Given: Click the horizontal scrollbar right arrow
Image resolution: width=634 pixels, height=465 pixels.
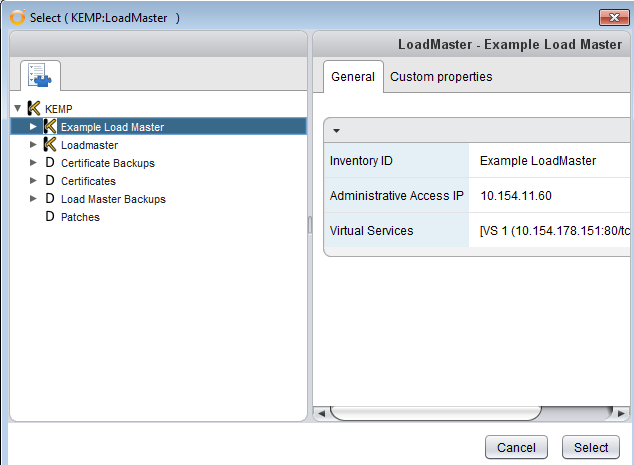Looking at the screenshot, I should tap(621, 414).
